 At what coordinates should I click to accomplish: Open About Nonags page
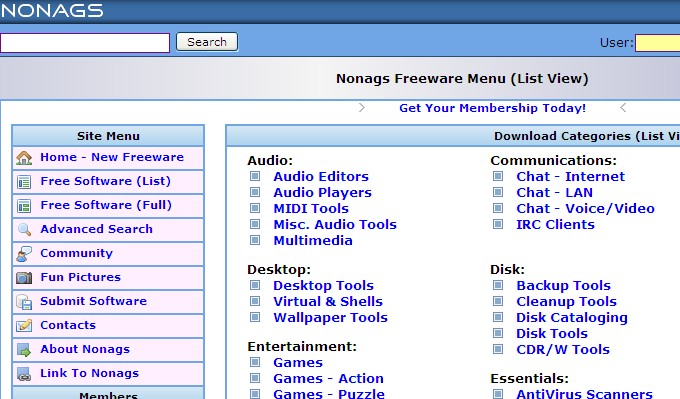click(x=85, y=349)
